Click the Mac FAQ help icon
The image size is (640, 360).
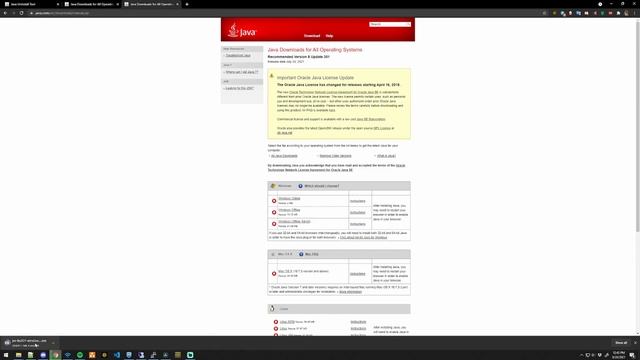301,254
